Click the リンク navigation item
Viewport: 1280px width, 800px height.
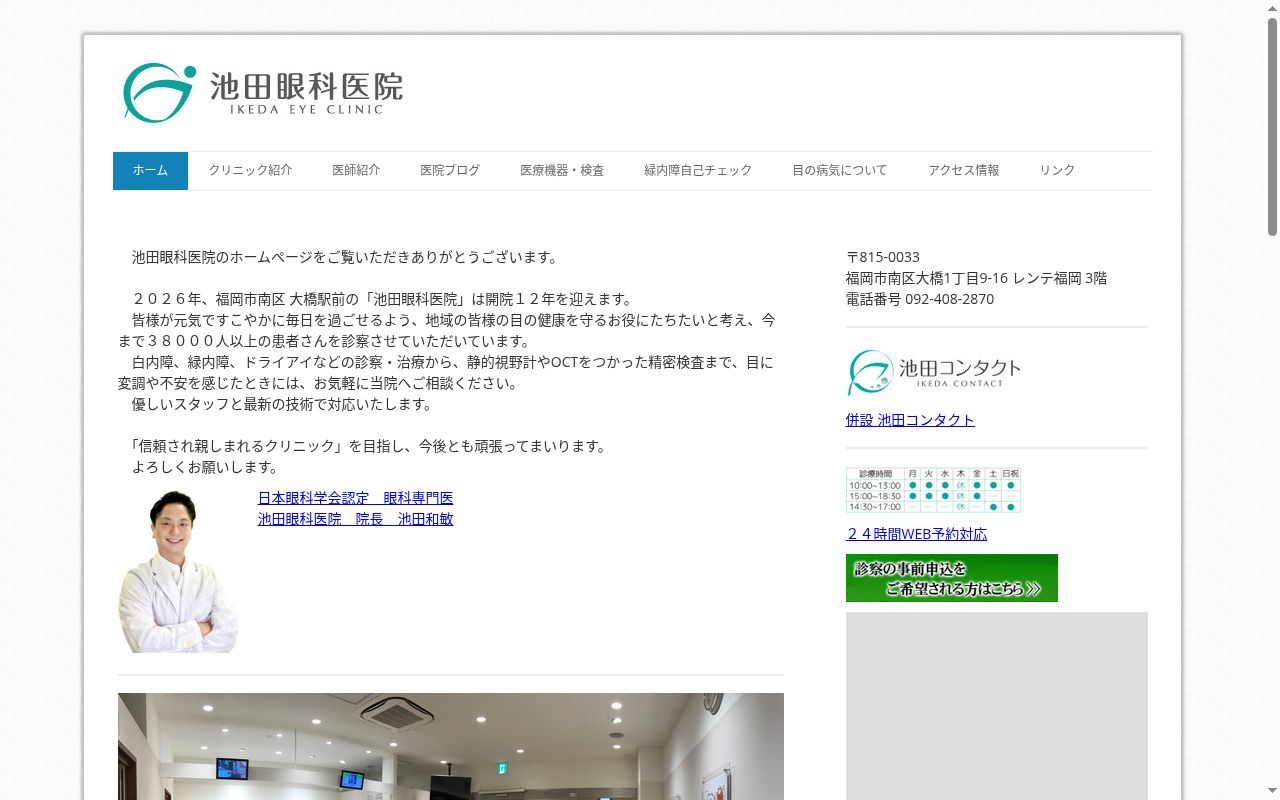tap(1057, 171)
